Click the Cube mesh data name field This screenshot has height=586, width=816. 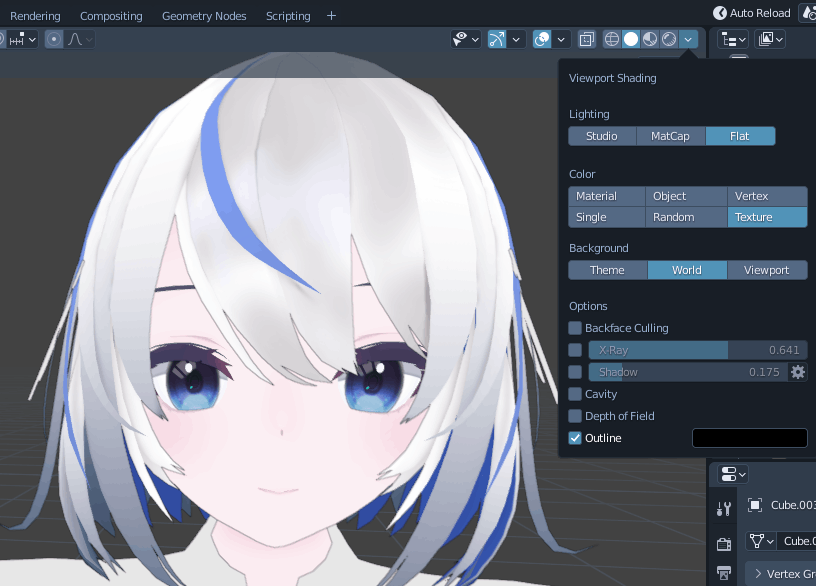796,541
